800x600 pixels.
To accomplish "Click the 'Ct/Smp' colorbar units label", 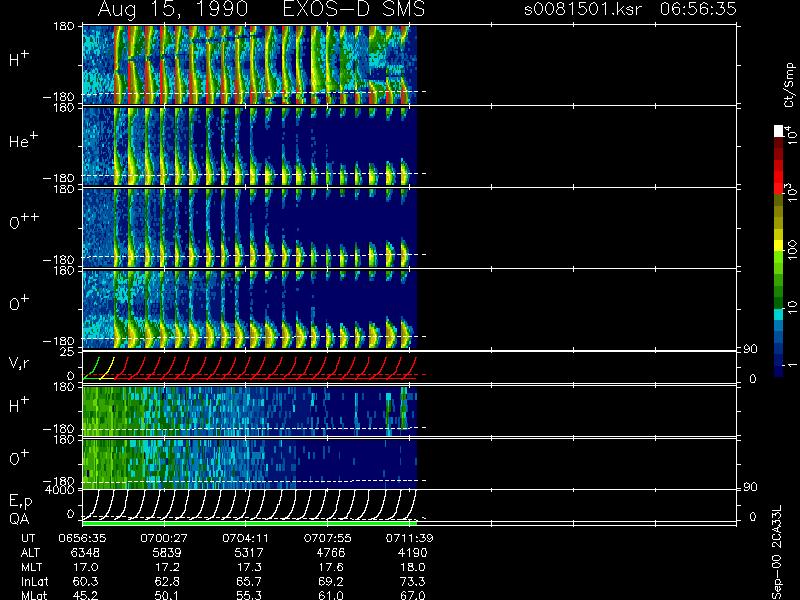I will click(x=789, y=85).
